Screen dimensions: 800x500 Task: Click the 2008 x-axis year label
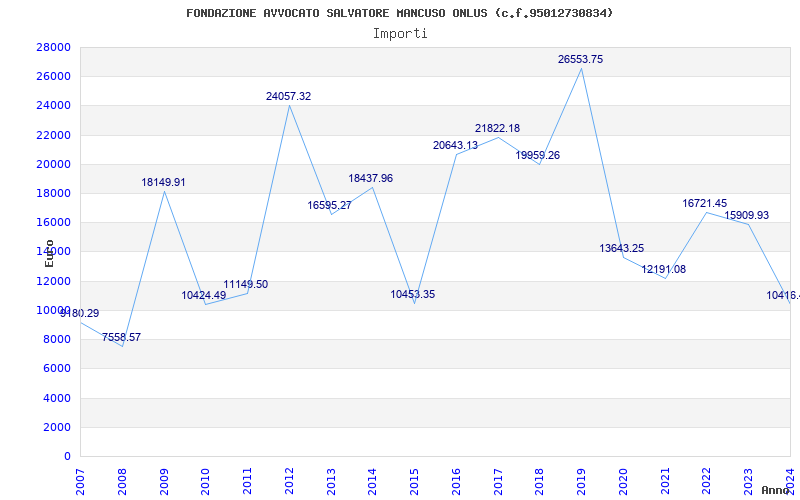[x=122, y=482]
